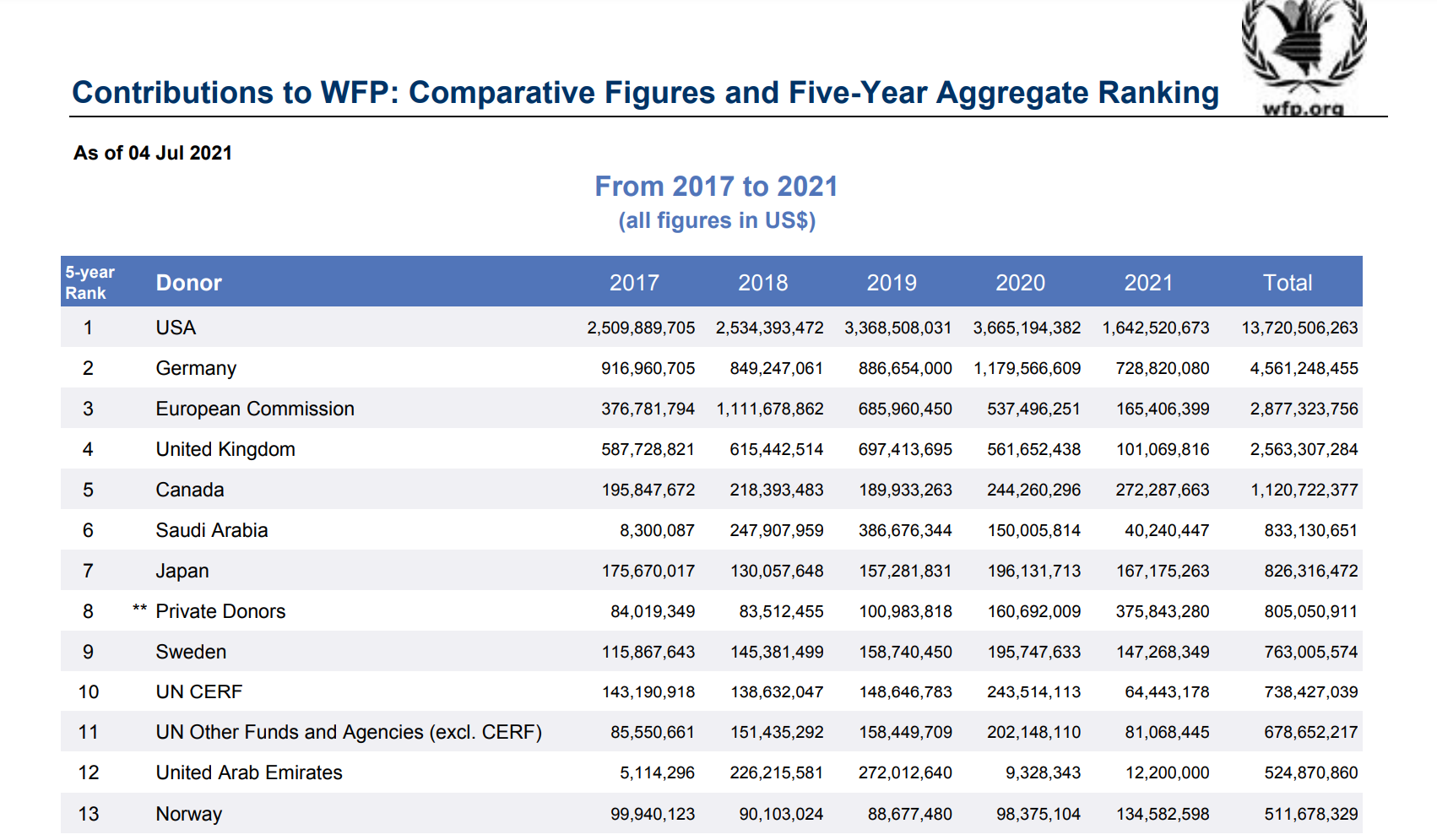This screenshot has height=840, width=1437.
Task: Click Private Donors total 805,050,911
Action: pyautogui.click(x=1311, y=611)
